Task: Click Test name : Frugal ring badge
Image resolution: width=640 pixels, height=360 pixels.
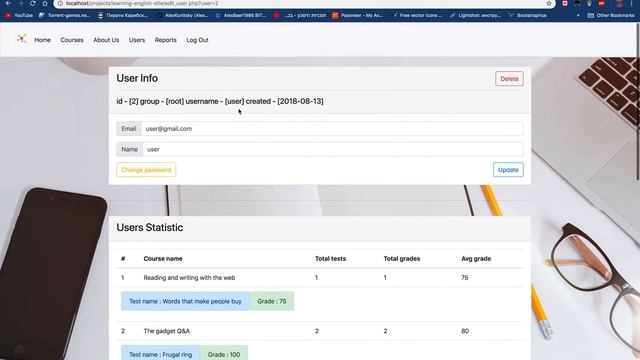Action: point(160,354)
